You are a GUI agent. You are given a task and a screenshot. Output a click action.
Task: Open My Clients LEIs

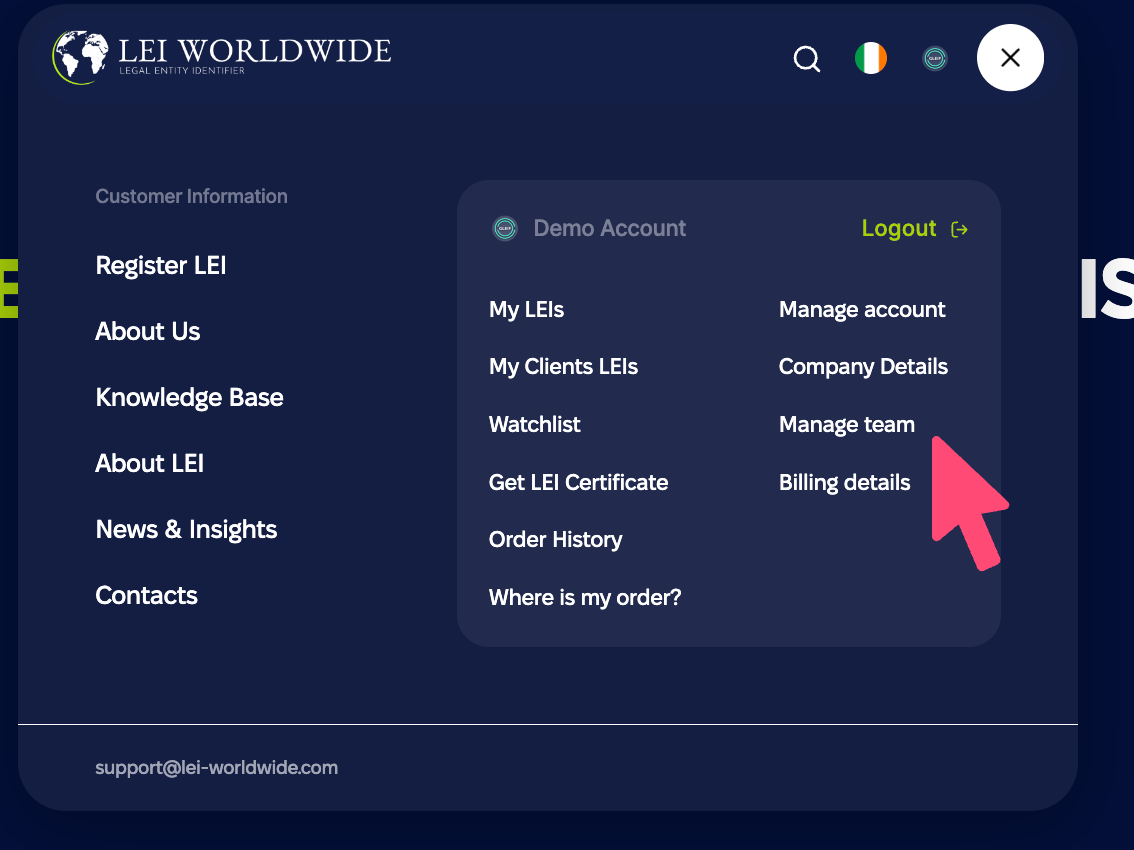click(563, 367)
